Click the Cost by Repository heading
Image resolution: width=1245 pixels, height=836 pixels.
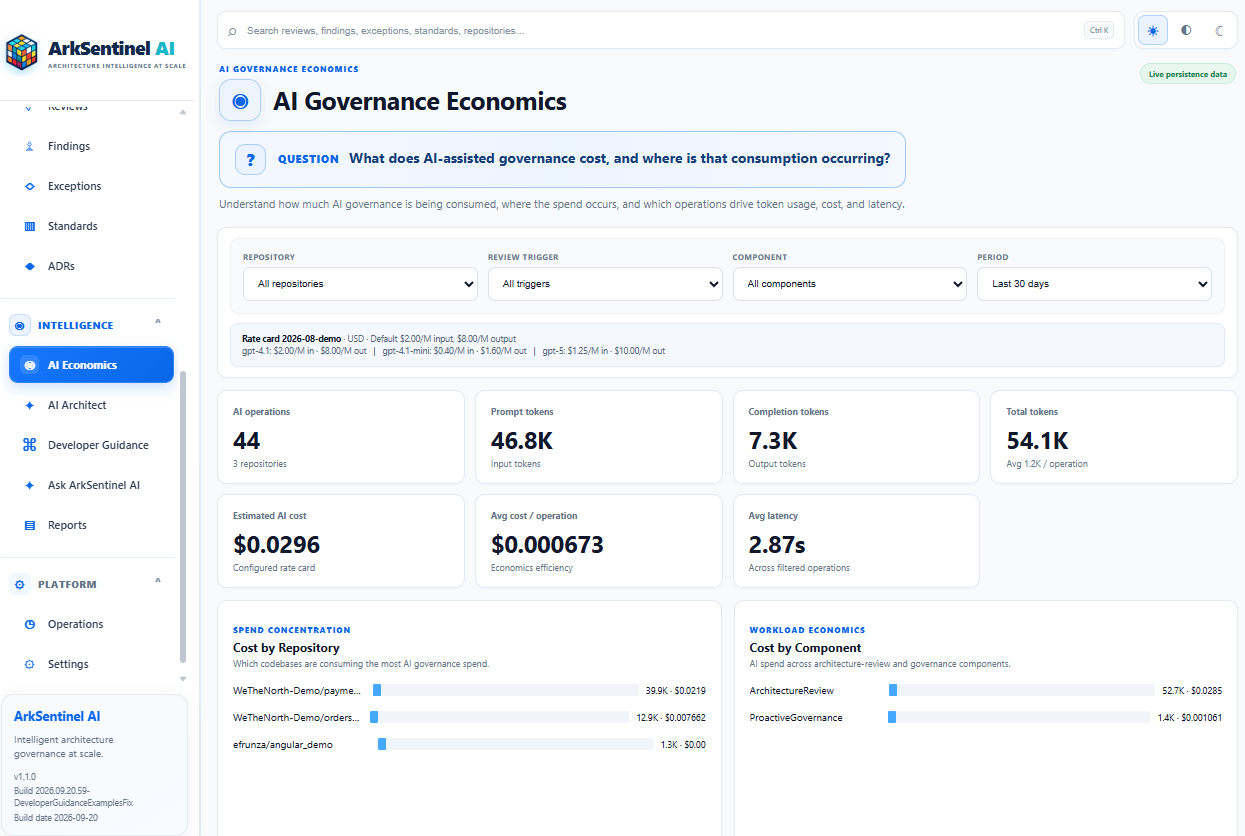pyautogui.click(x=286, y=648)
